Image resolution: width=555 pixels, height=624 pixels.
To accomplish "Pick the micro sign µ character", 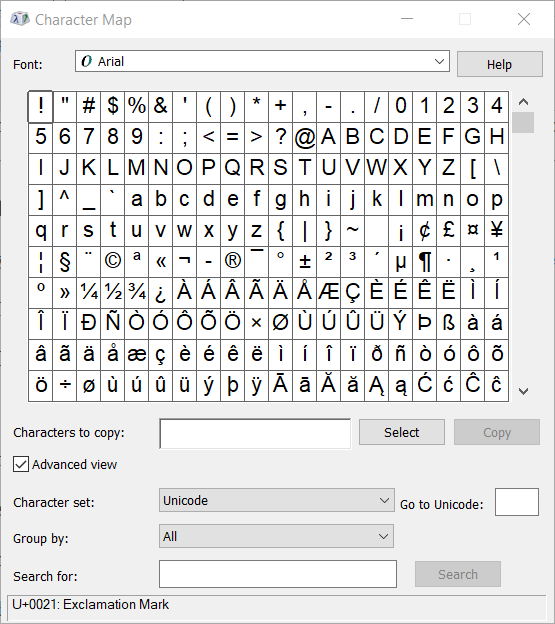I will [400, 261].
